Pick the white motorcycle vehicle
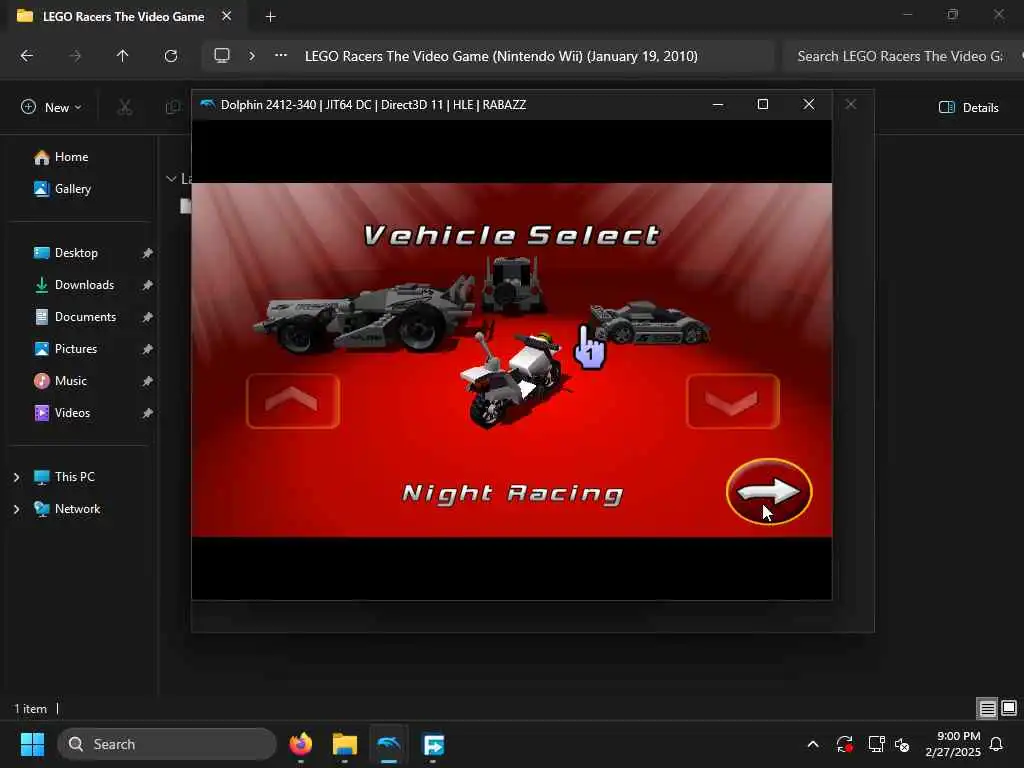The width and height of the screenshot is (1024, 768). coord(511,379)
